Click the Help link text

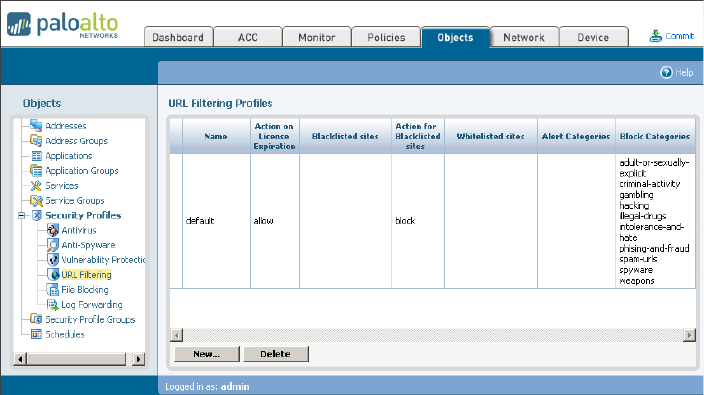684,72
